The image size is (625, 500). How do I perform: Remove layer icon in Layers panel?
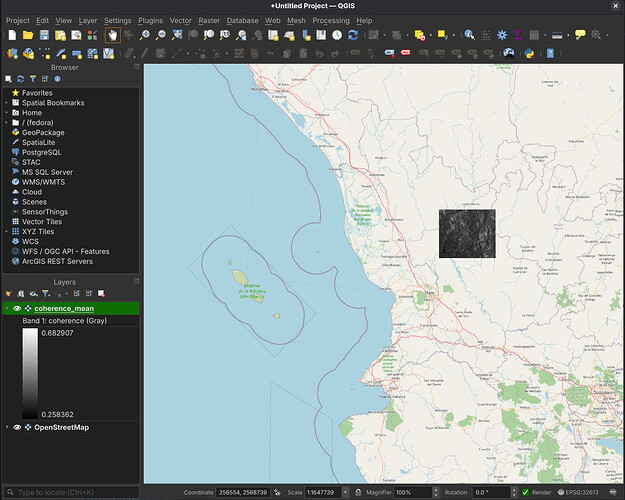(101, 294)
